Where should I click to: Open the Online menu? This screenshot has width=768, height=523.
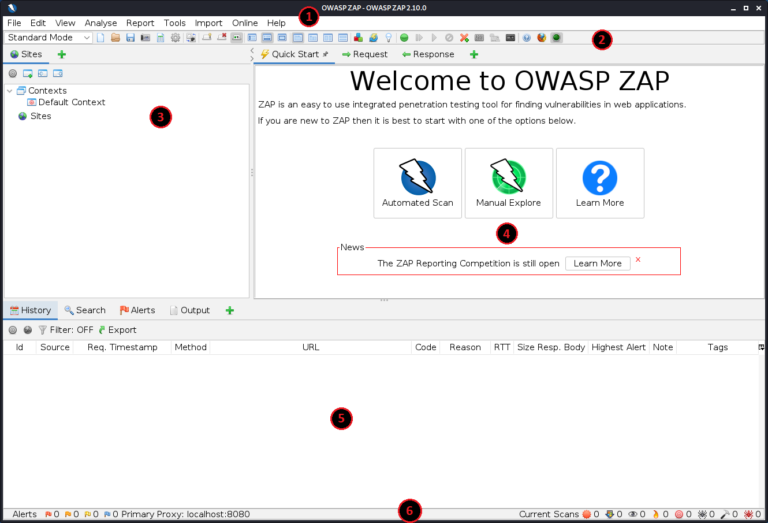tap(245, 23)
